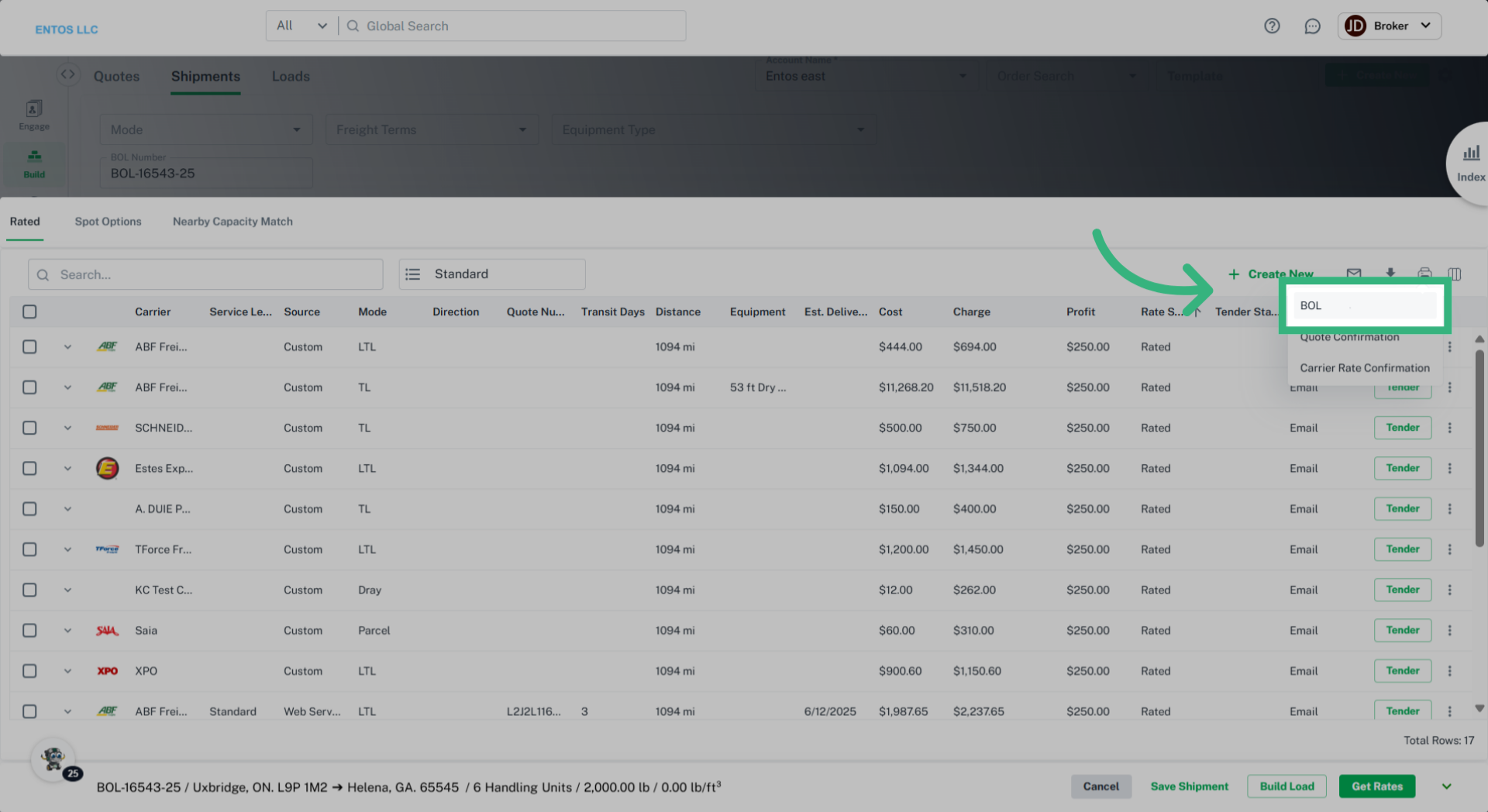Click the Index chart icon
Screen dimensions: 1488x812
(1470, 153)
